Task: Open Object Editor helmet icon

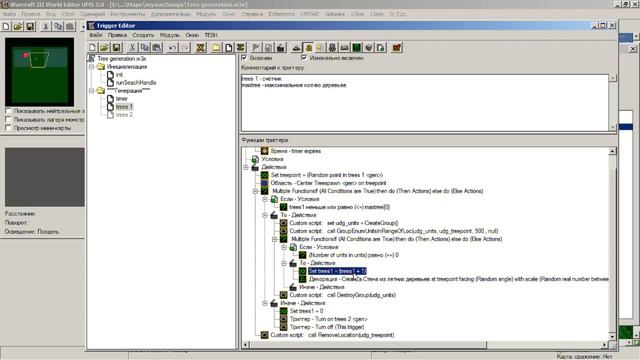Action: (332, 48)
